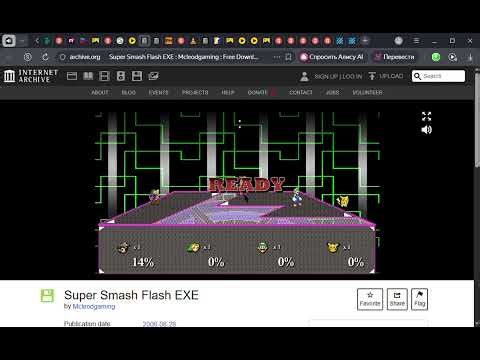The width and height of the screenshot is (480, 360).
Task: Open the ABOUT menu item
Action: pos(100,92)
